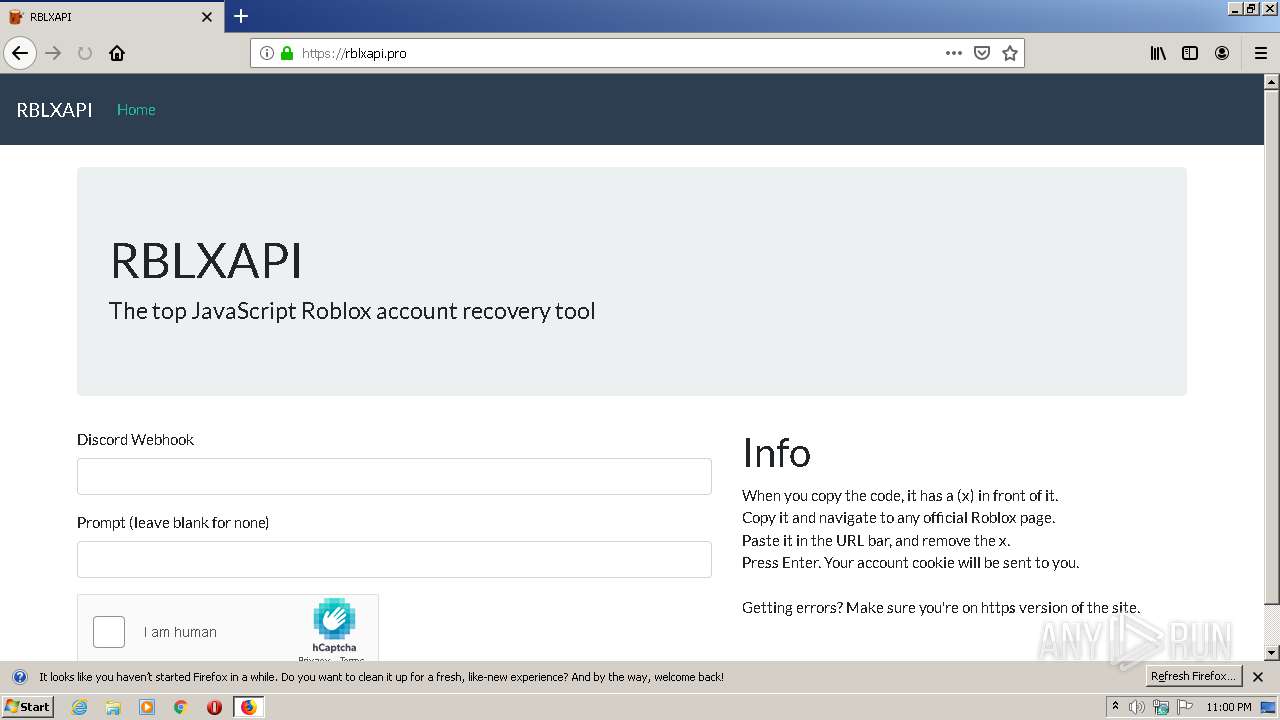Select the RBLXAPI browser tab
1280x720 pixels.
111,17
